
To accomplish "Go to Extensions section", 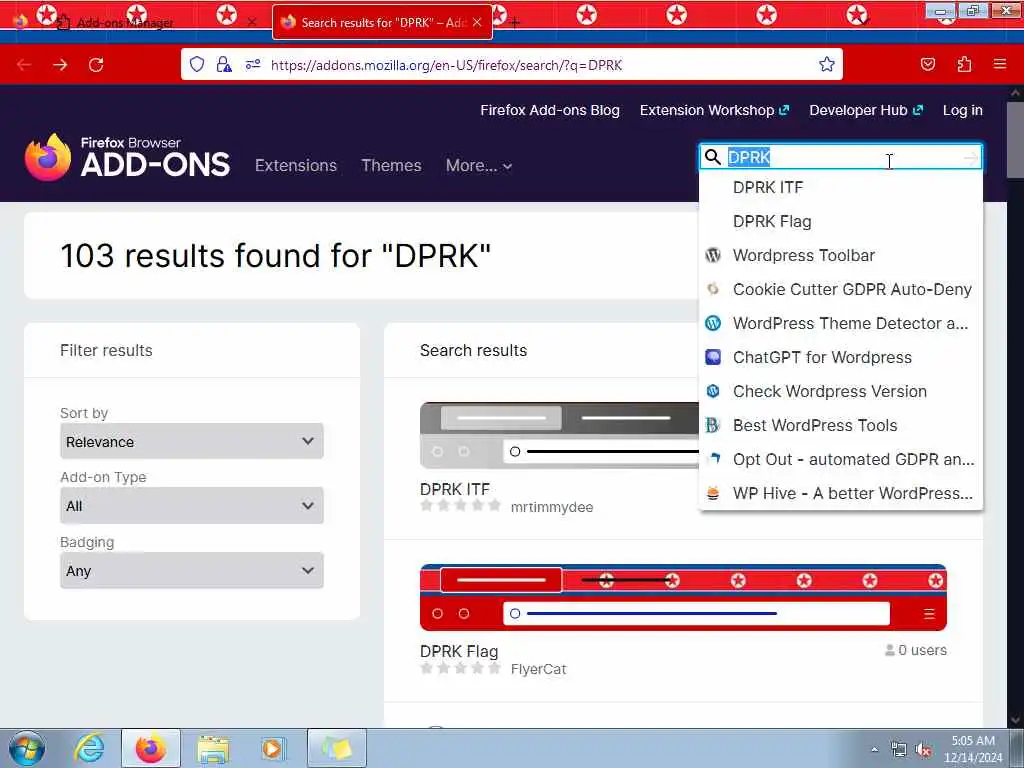I will [x=296, y=165].
